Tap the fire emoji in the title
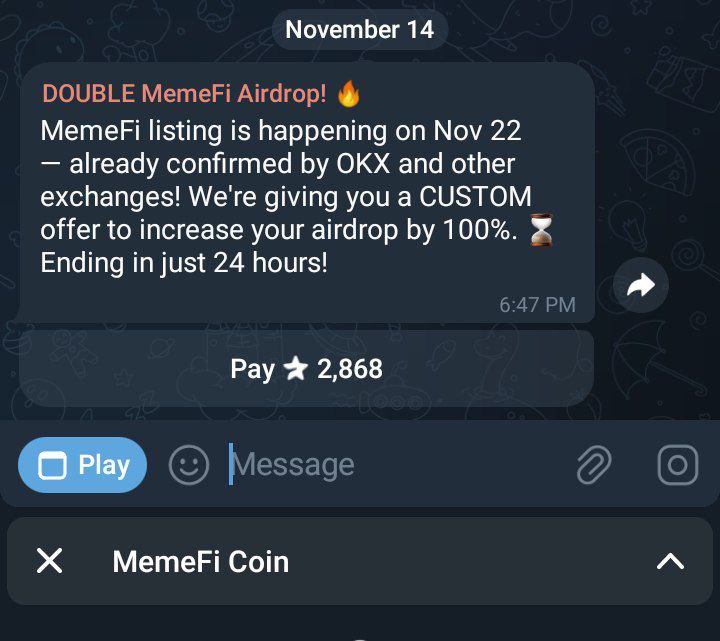This screenshot has height=641, width=720. click(349, 93)
